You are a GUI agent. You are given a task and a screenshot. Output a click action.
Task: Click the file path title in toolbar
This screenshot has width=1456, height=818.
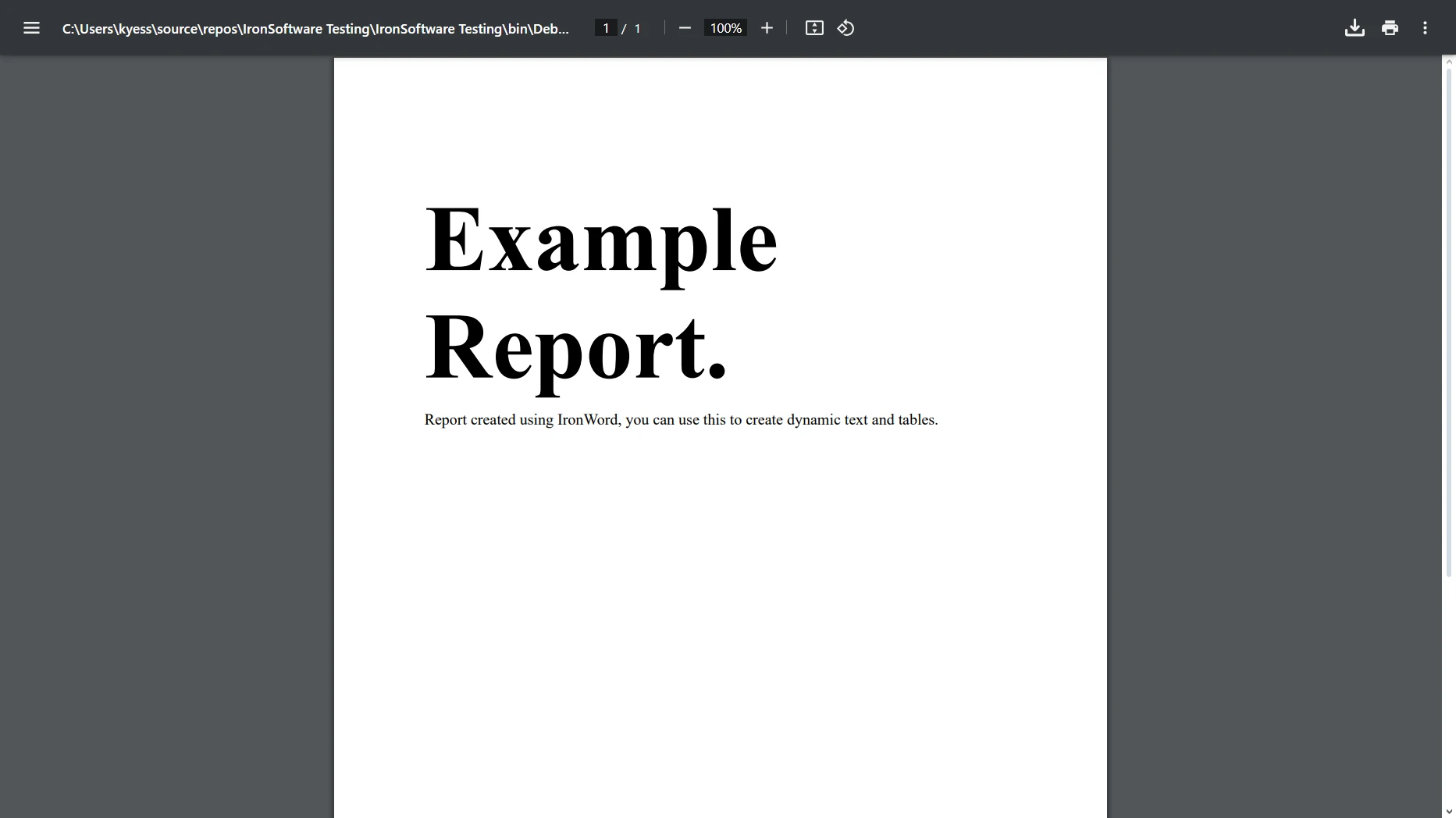[x=315, y=29]
